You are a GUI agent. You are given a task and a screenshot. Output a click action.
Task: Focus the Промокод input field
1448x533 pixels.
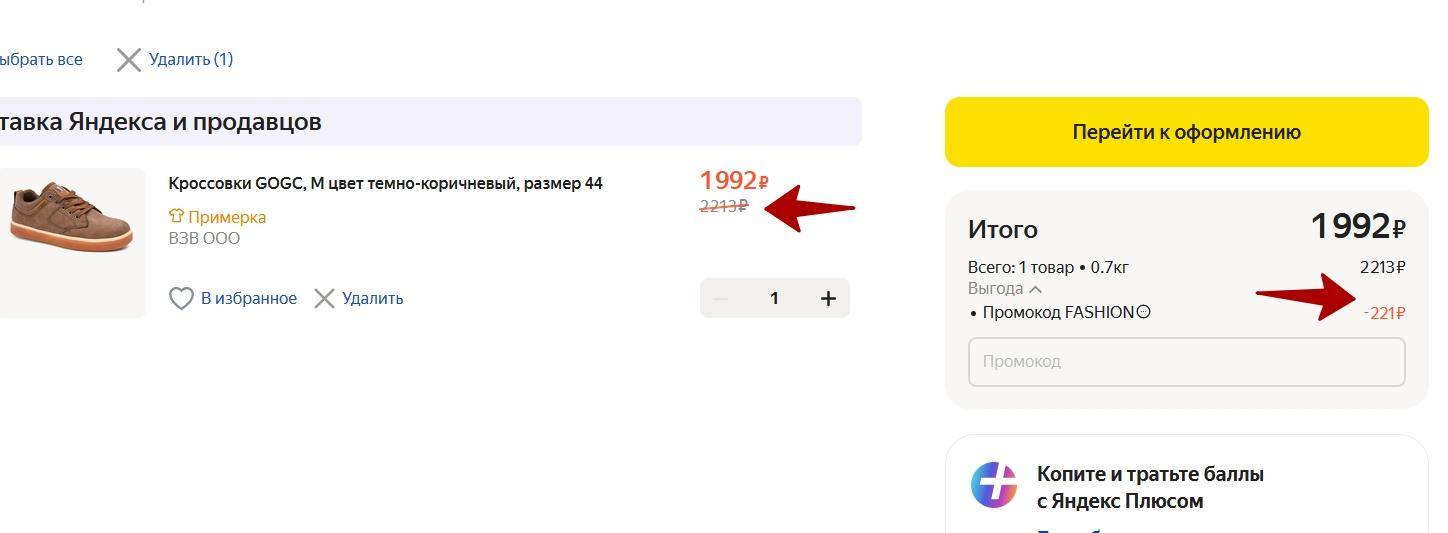coord(1186,361)
